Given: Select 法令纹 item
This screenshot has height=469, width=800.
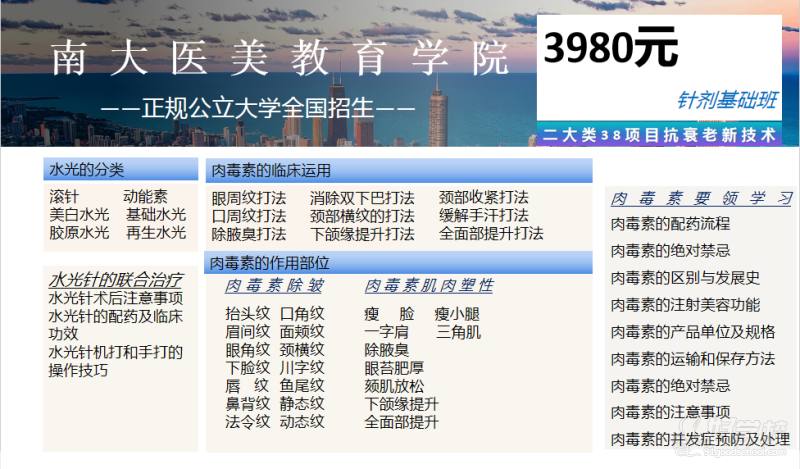Looking at the screenshot, I should (247, 422).
